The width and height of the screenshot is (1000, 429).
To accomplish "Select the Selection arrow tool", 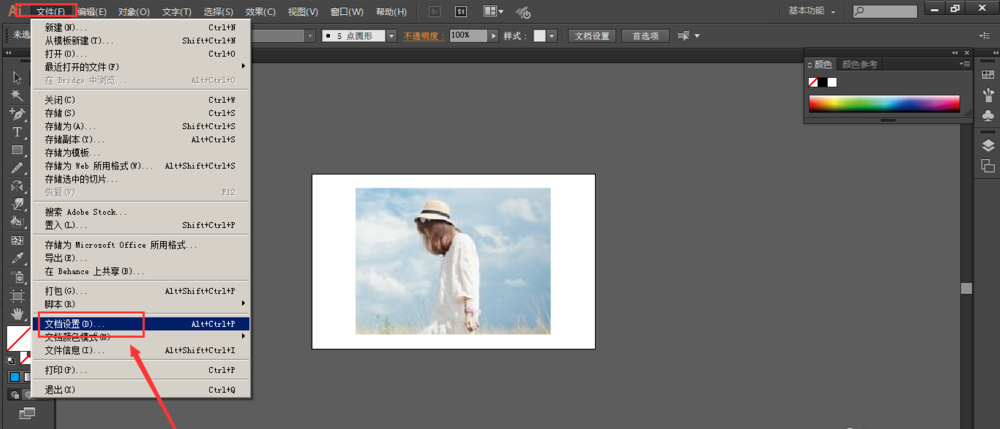I will [17, 77].
